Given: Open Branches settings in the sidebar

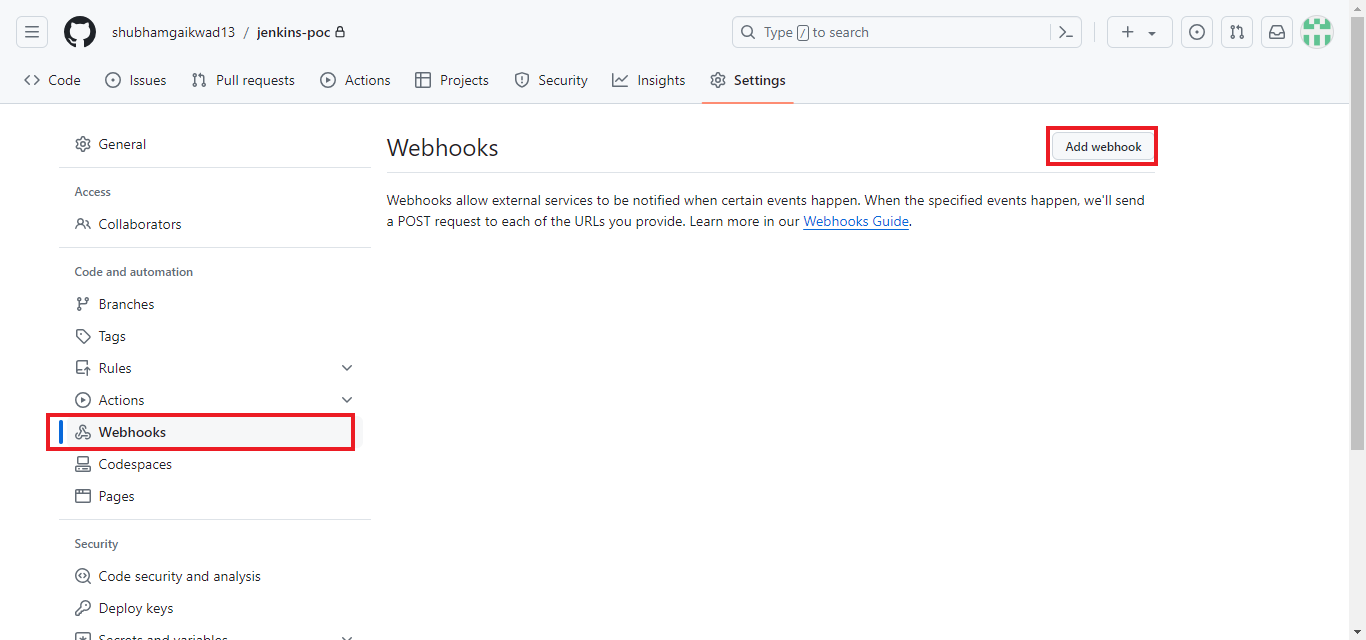Looking at the screenshot, I should 214,304.
